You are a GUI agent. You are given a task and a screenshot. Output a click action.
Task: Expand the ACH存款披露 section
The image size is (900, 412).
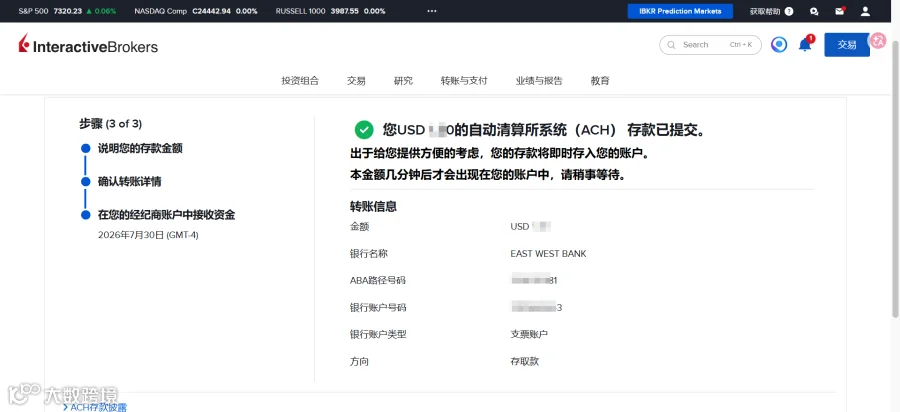pos(95,407)
